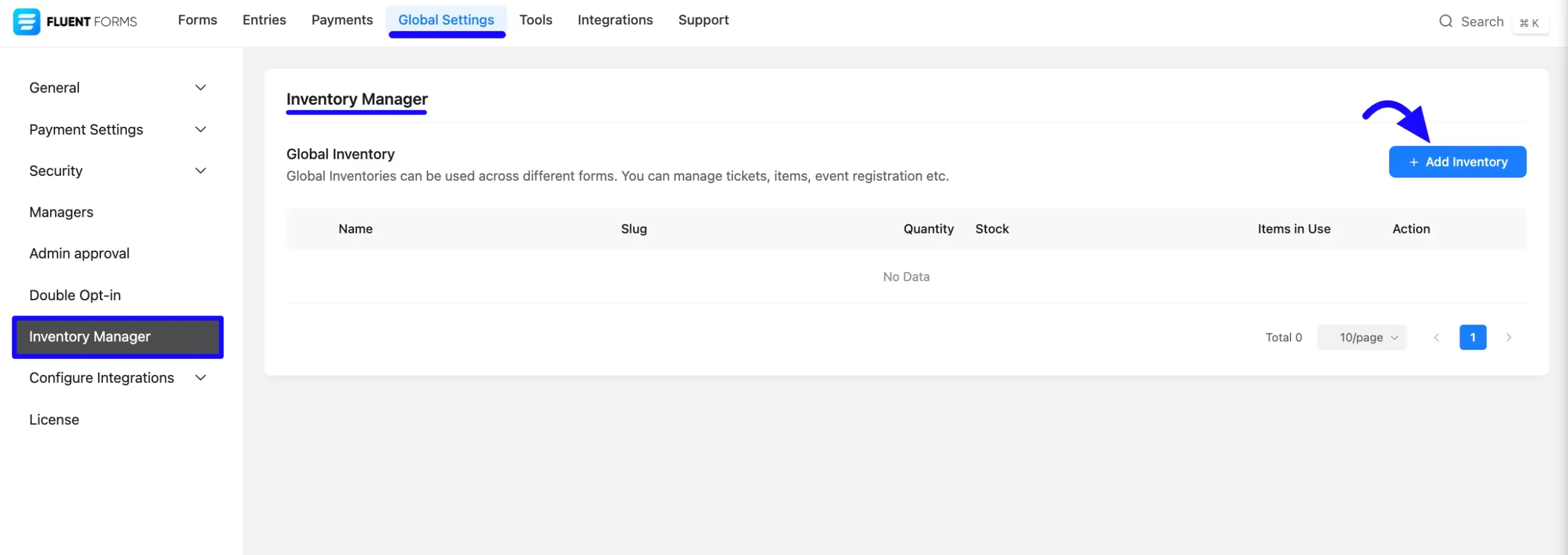1568x555 pixels.
Task: Go to next page arrow
Action: coord(1509,338)
